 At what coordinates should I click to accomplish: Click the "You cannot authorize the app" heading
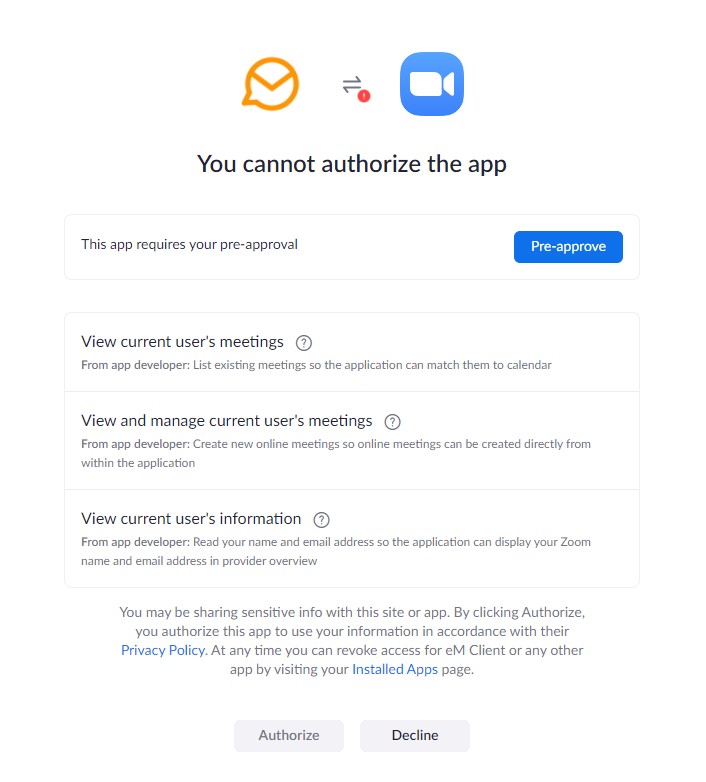[x=352, y=164]
